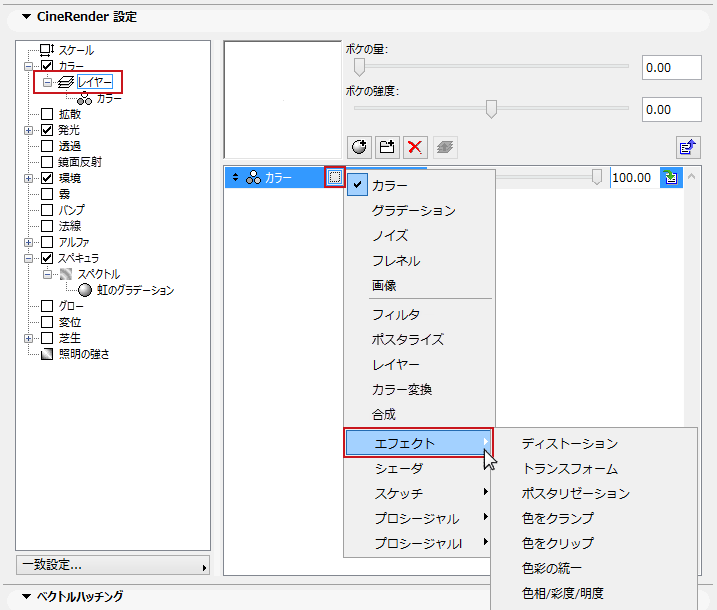Click the 100.00 opacity value field
This screenshot has height=610, width=717.
coord(635,177)
